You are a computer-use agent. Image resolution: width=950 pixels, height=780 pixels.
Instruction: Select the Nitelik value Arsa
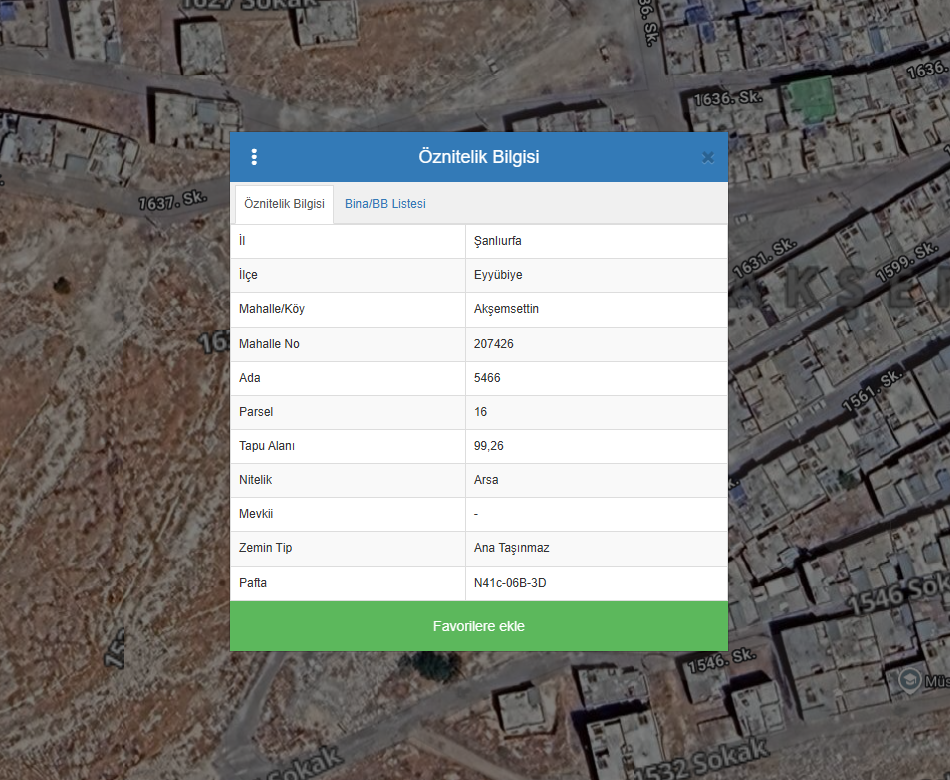pos(486,480)
